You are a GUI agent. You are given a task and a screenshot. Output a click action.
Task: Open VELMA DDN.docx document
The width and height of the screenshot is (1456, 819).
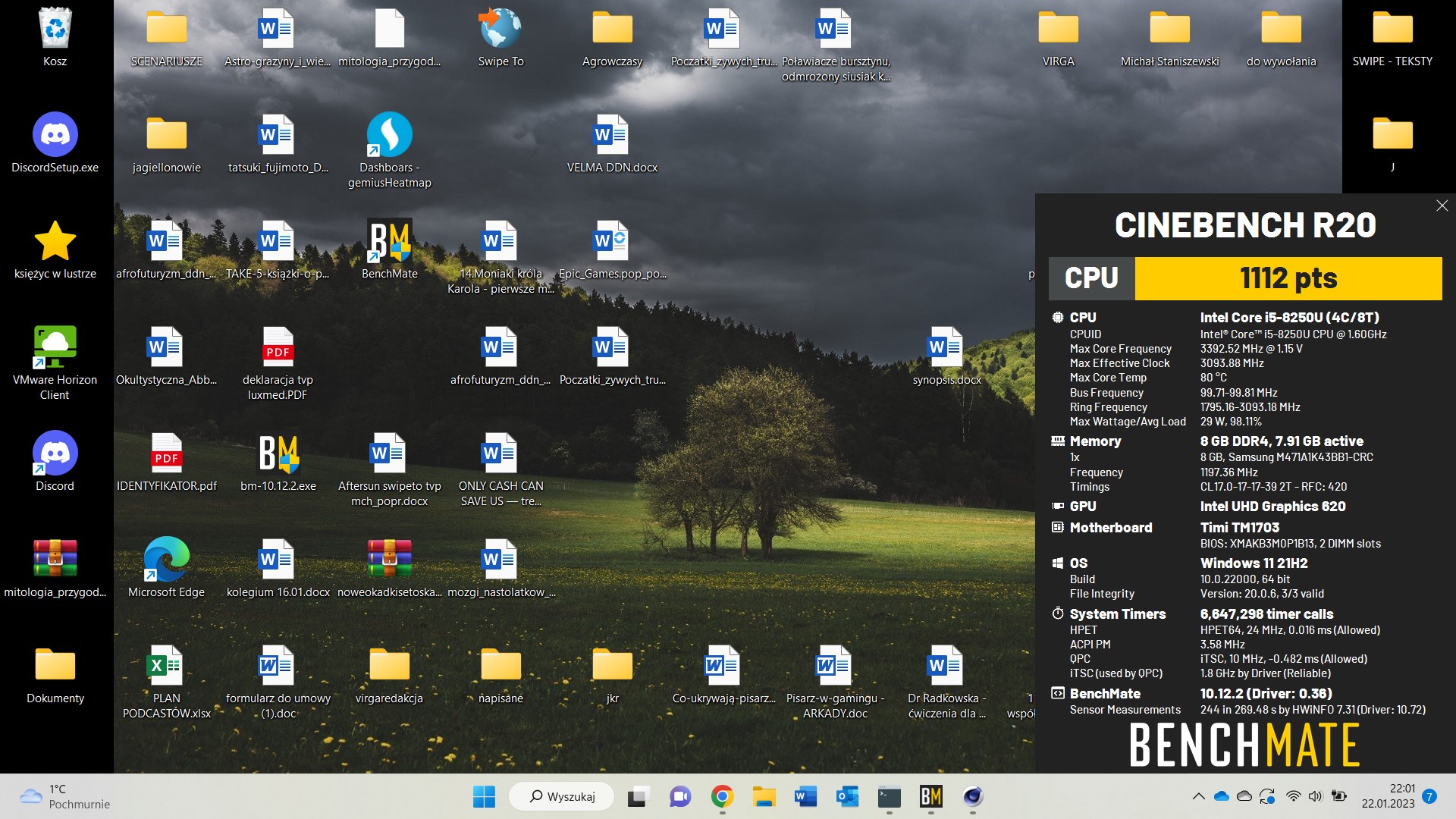pos(613,134)
